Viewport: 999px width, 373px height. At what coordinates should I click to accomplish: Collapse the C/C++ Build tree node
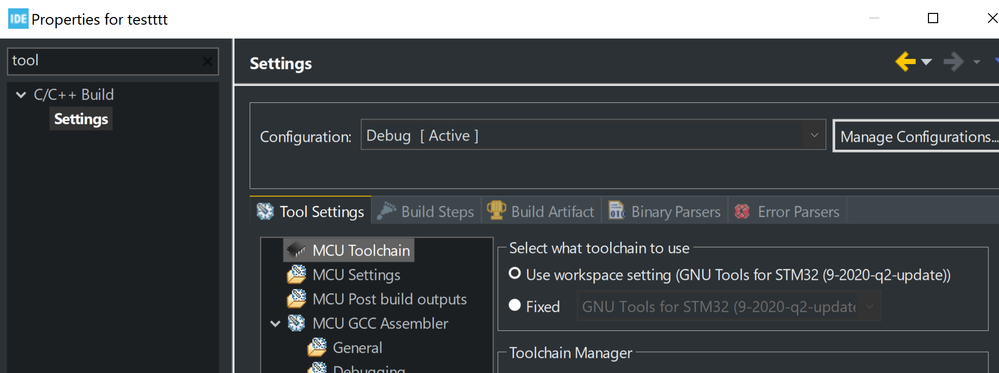21,95
